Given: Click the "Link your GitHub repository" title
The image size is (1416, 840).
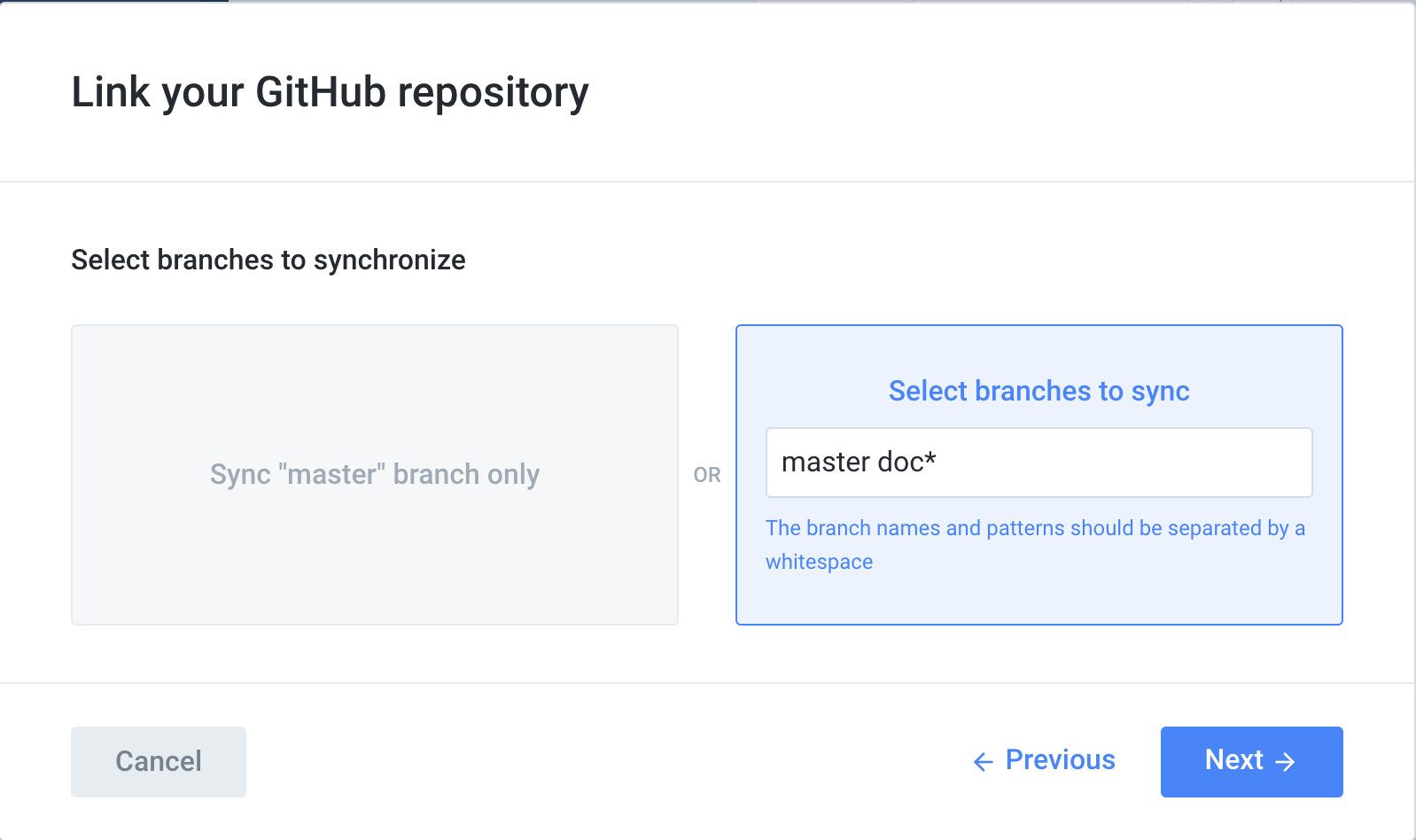Looking at the screenshot, I should point(330,92).
